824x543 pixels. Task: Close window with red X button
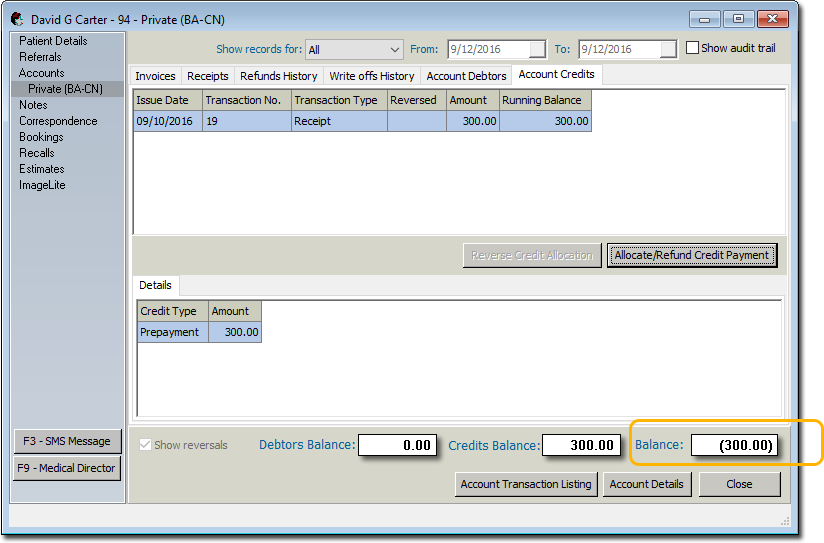772,19
